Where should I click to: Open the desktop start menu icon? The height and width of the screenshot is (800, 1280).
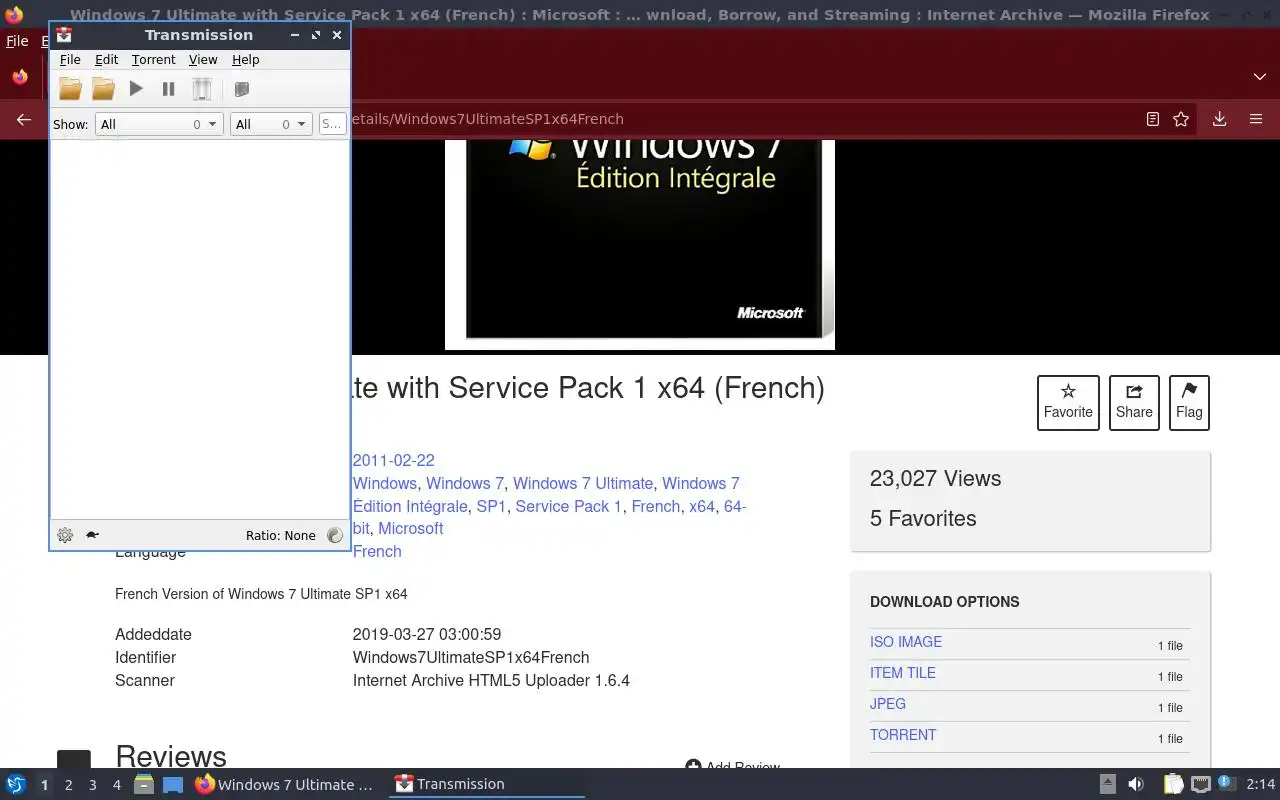tap(16, 785)
